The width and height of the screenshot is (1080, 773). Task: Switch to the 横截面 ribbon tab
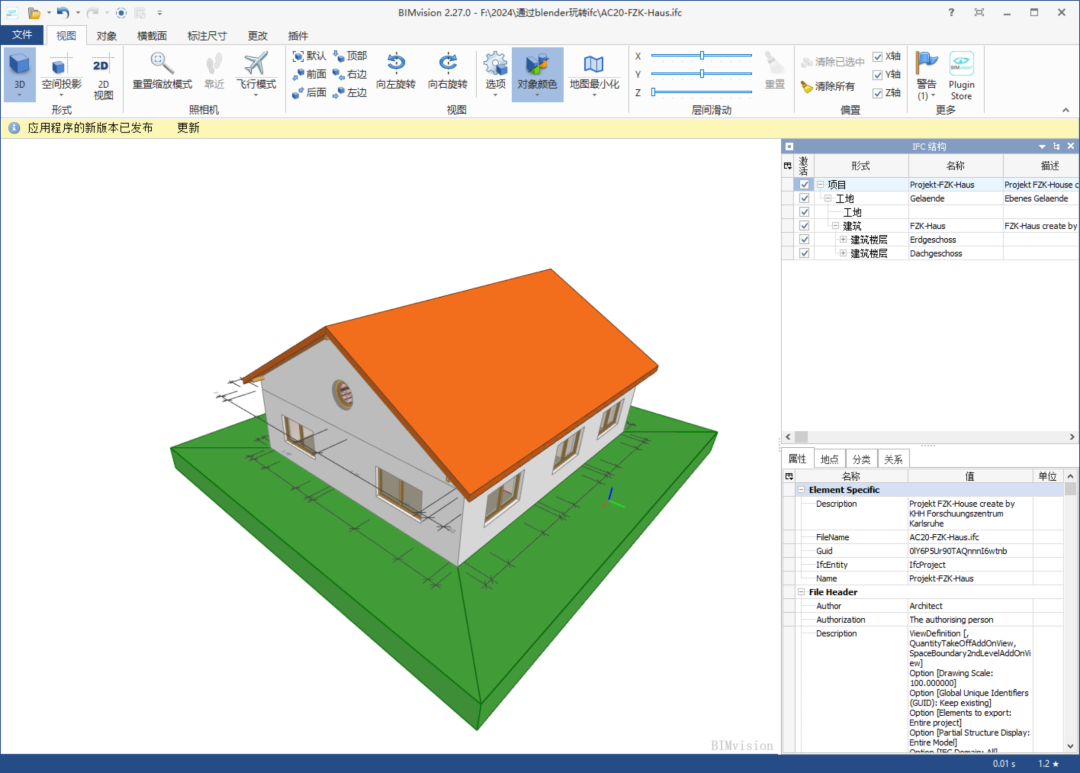(x=152, y=36)
